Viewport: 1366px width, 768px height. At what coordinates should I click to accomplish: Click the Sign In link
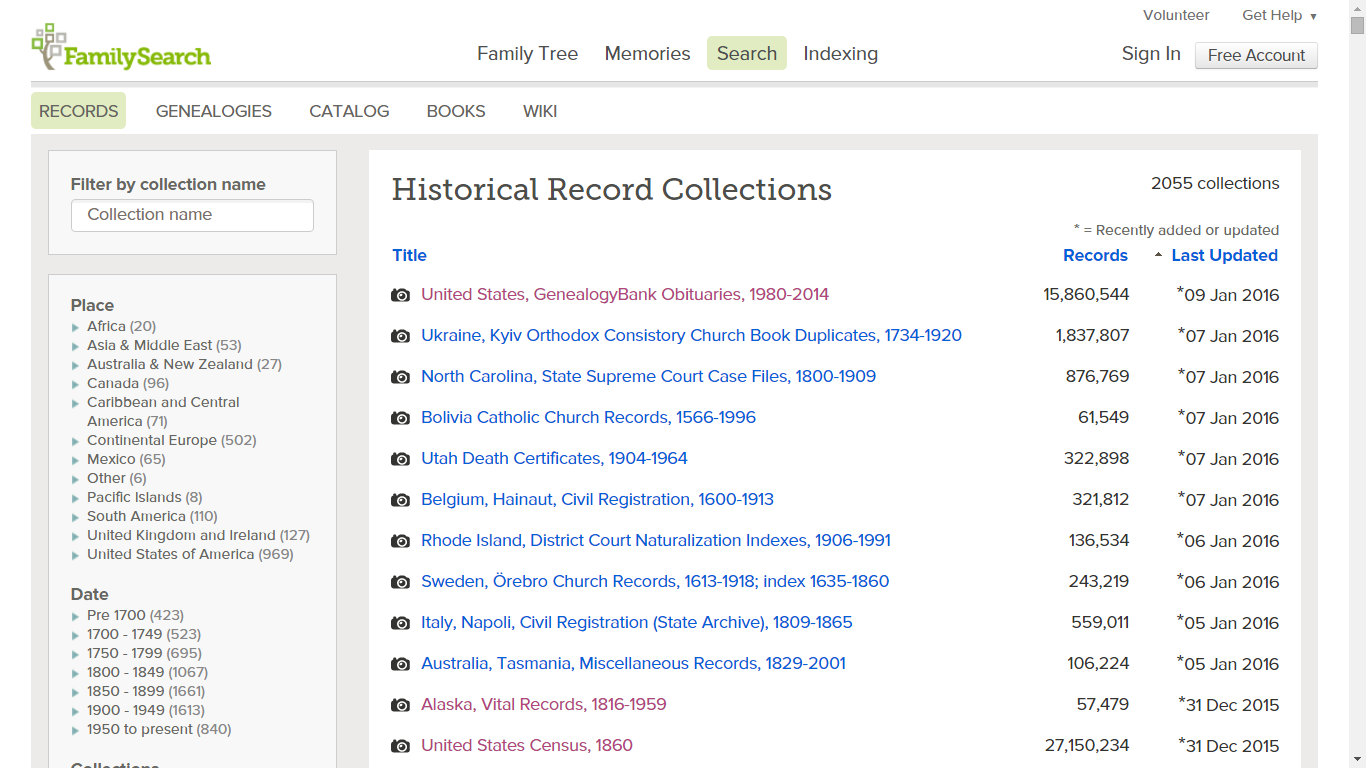[x=1151, y=54]
